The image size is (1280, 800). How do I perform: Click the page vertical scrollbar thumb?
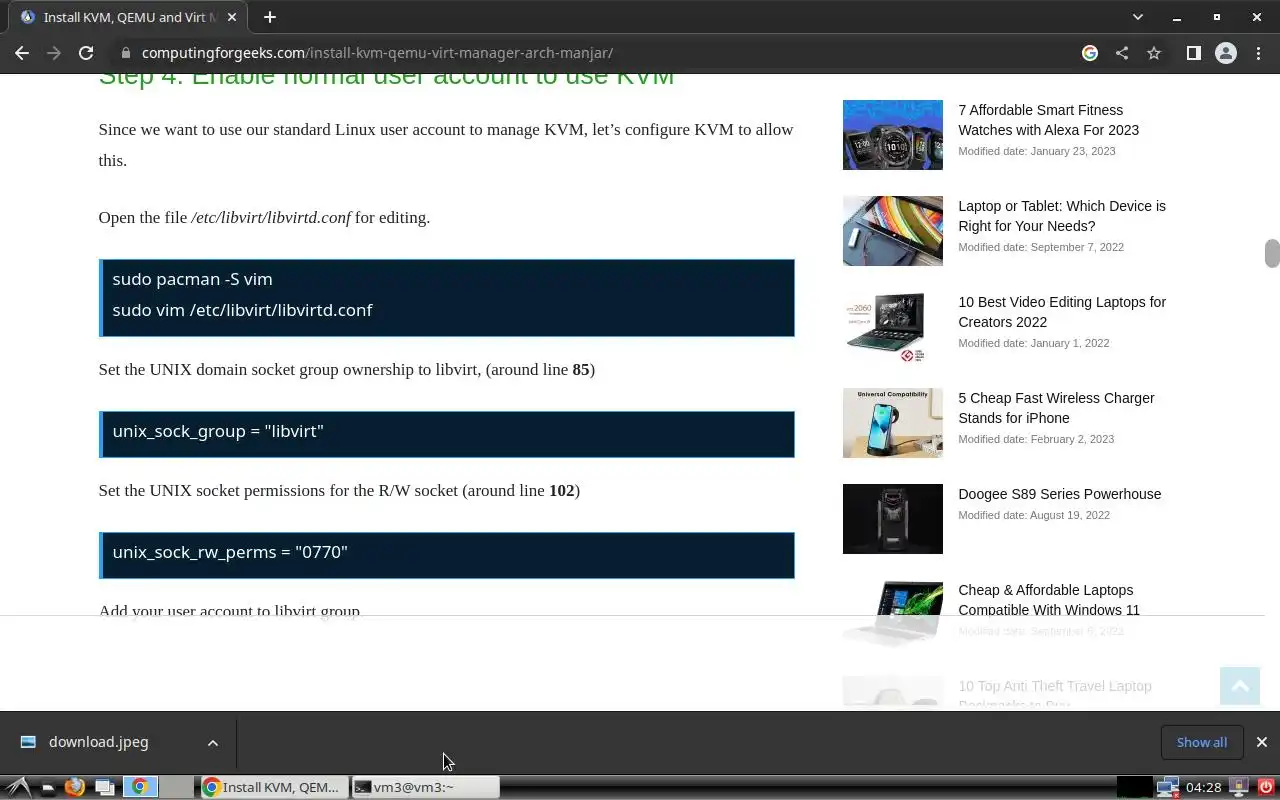point(1271,254)
